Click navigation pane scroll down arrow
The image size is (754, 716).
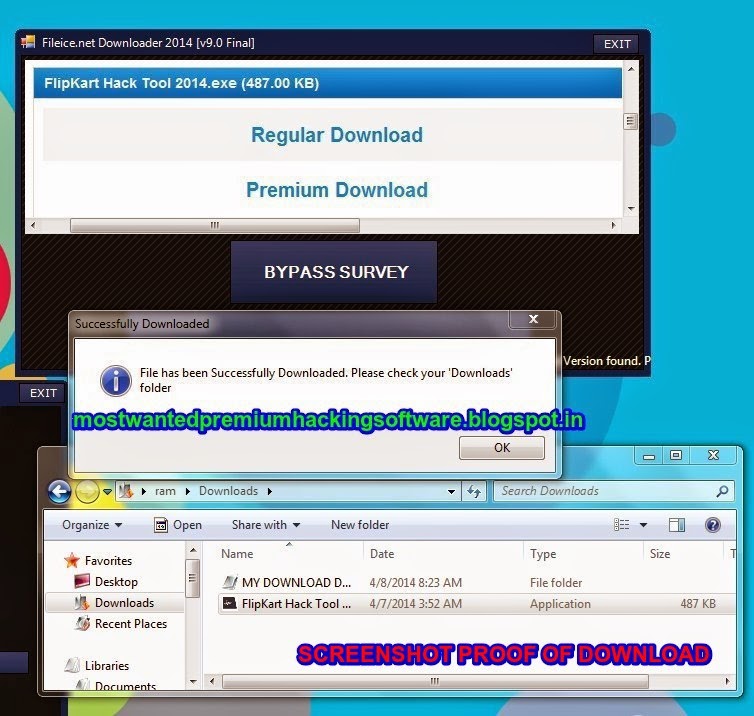coord(193,681)
